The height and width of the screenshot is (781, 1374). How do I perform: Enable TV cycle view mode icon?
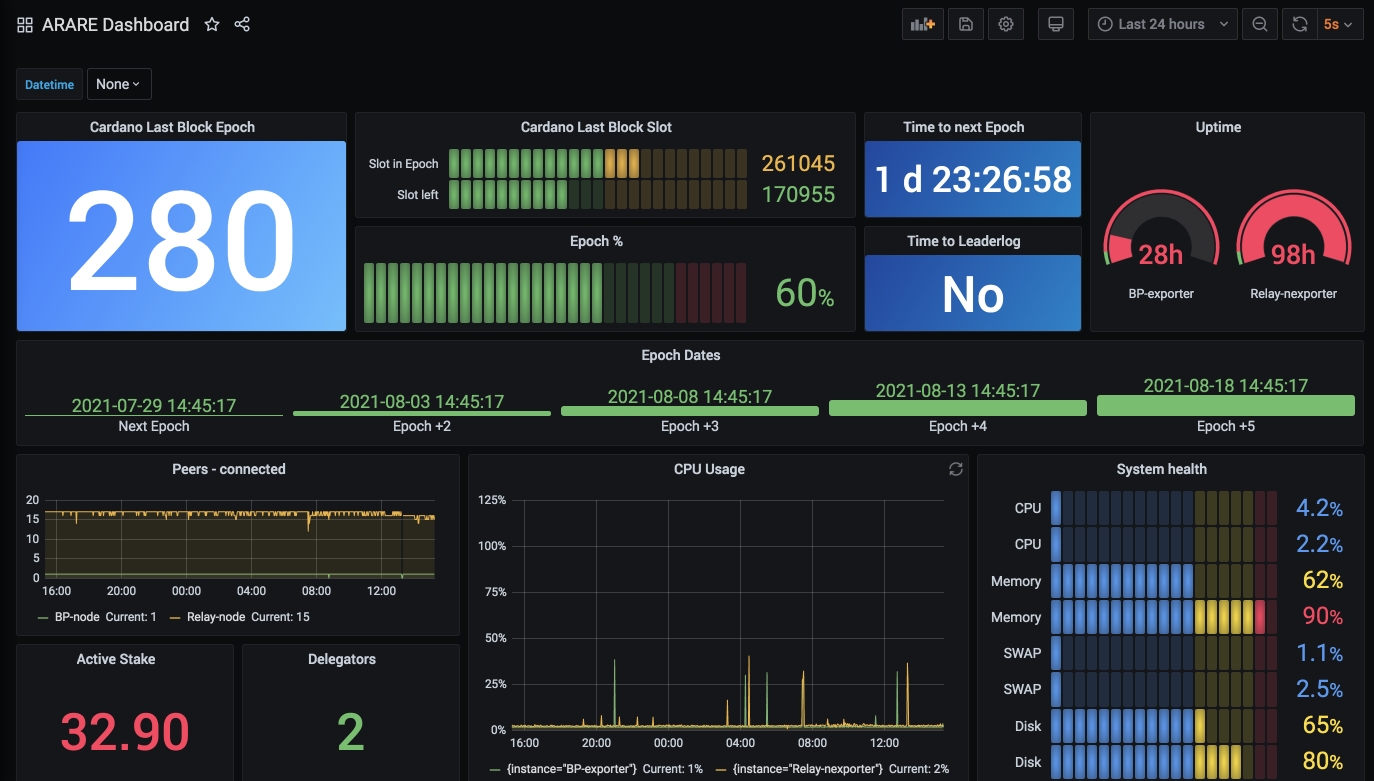coord(1055,23)
